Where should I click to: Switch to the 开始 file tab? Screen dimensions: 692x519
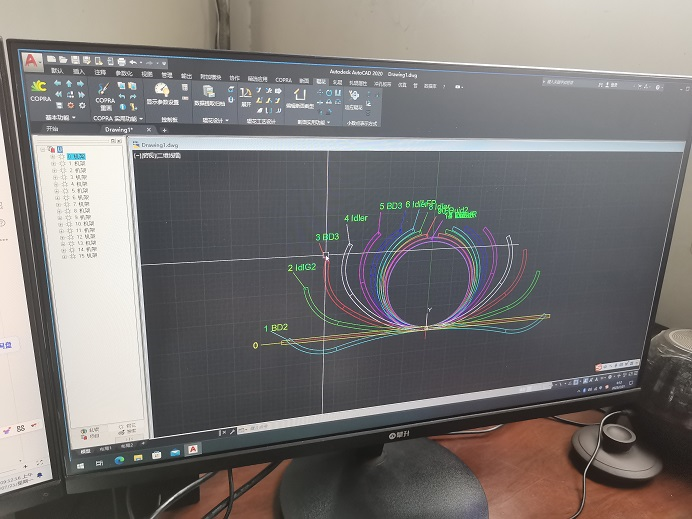click(x=53, y=129)
